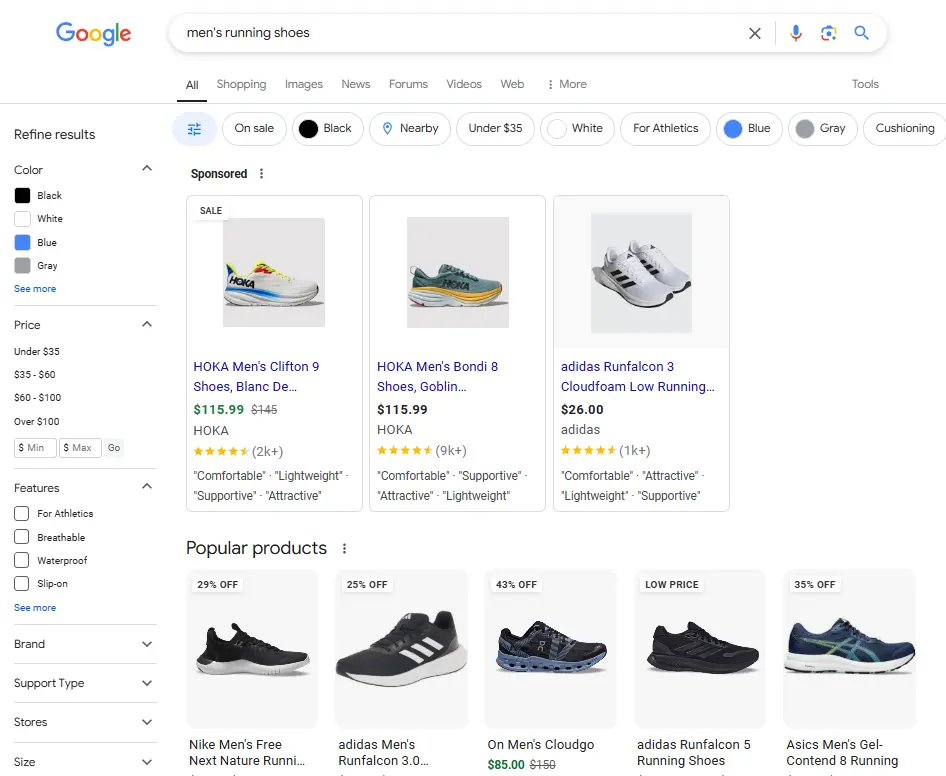Switch to the Images tab
Screen dimensions: 946x776
tap(303, 84)
